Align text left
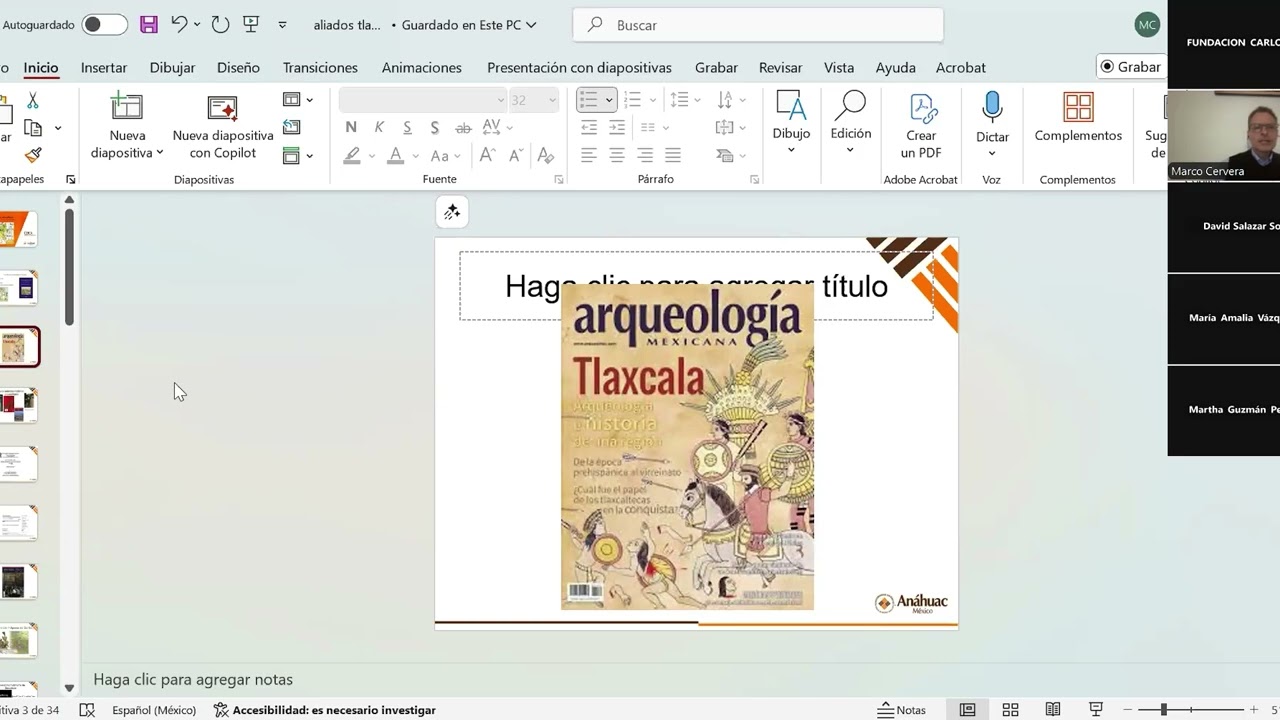Viewport: 1280px width, 720px height. (589, 155)
